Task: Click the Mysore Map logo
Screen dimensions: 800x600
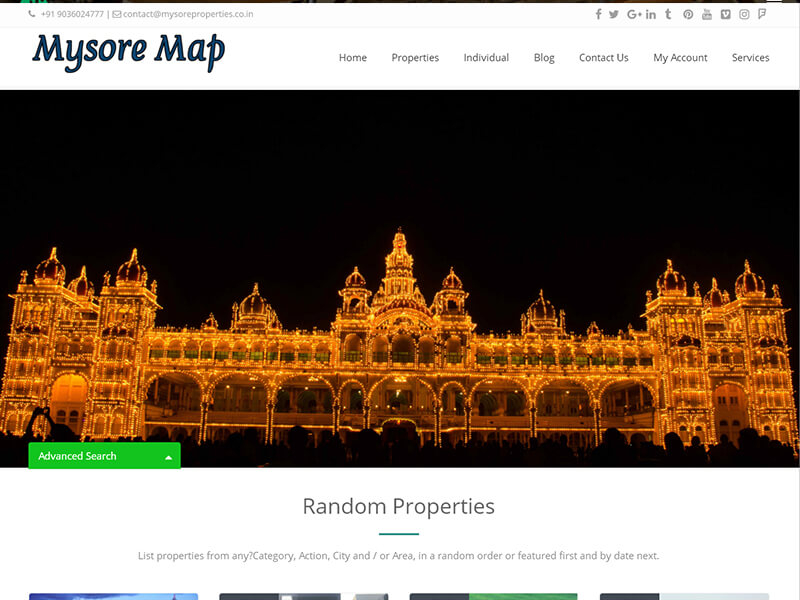Action: [x=129, y=52]
